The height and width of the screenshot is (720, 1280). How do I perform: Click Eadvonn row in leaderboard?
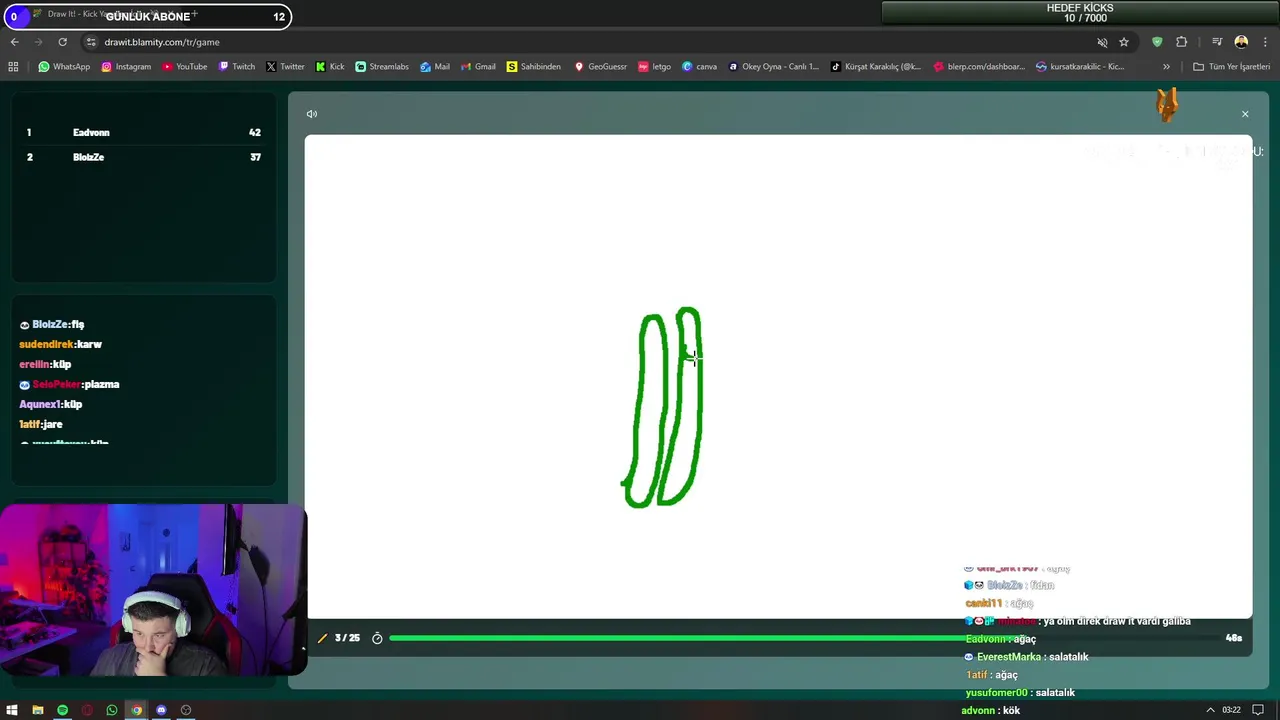coord(144,132)
